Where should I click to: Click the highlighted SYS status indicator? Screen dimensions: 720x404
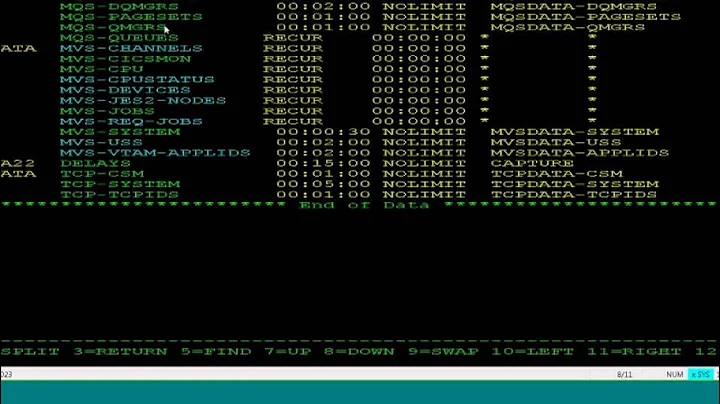click(x=701, y=375)
